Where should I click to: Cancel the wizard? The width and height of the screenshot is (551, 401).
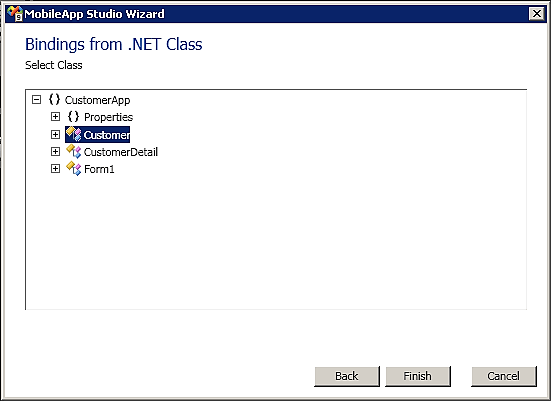pos(504,376)
